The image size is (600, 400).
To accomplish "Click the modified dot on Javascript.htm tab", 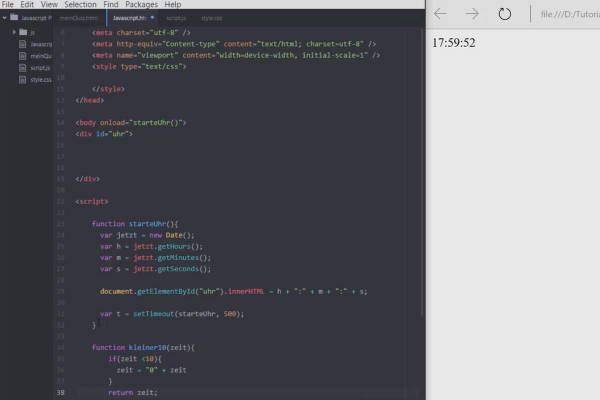I will click(152, 17).
